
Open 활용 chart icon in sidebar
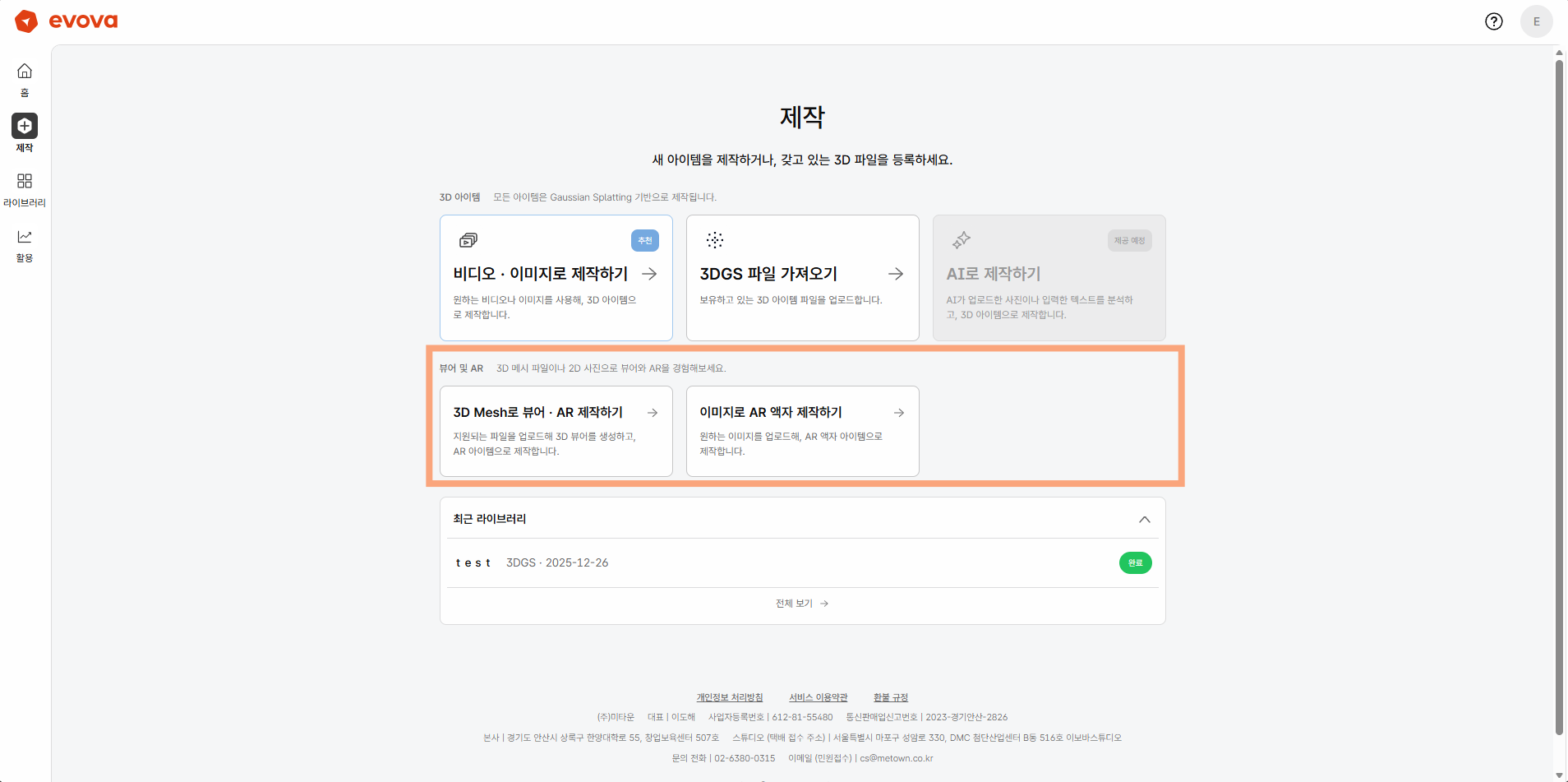click(x=25, y=237)
